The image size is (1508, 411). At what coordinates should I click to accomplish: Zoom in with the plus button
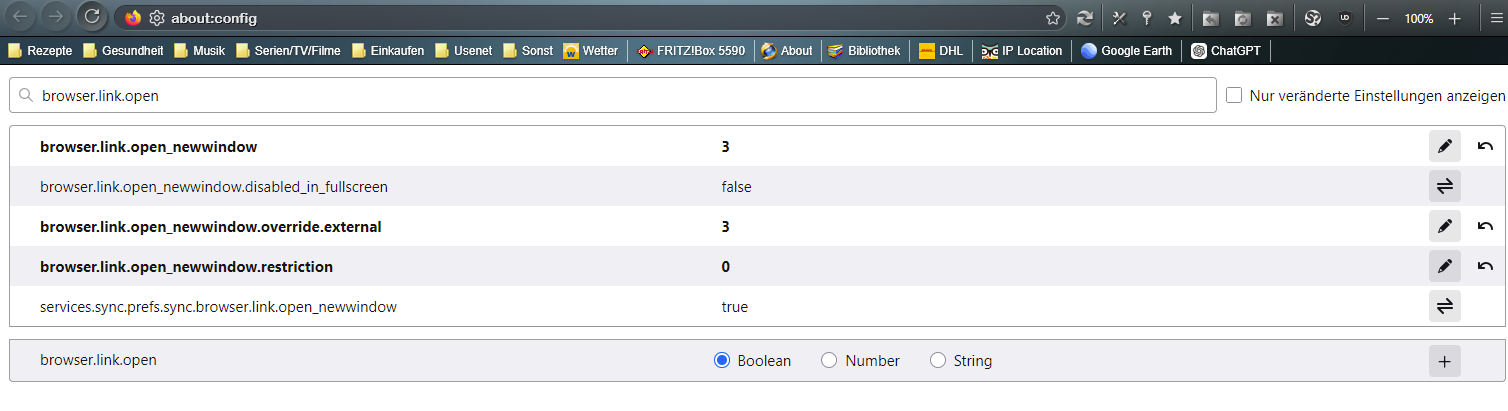[x=1455, y=18]
